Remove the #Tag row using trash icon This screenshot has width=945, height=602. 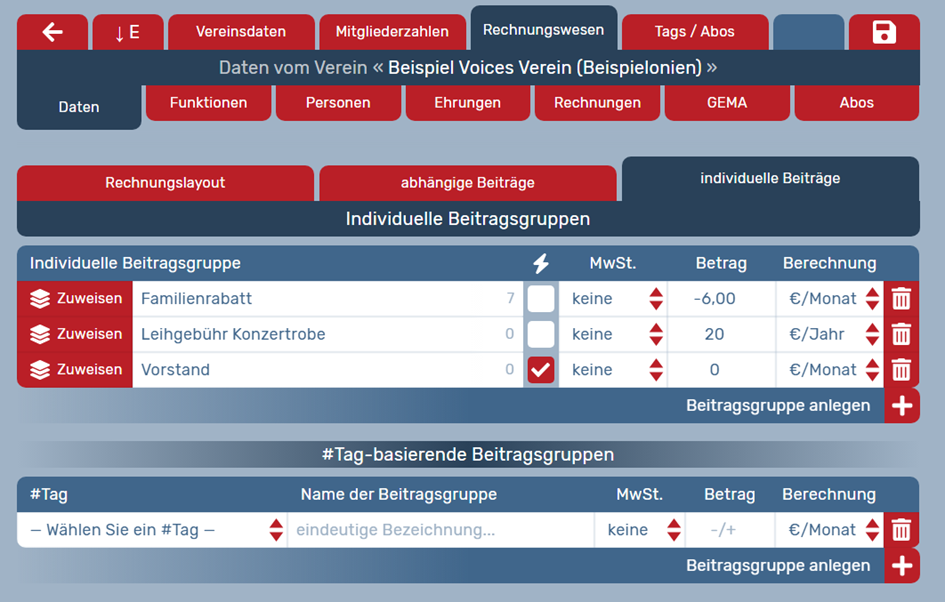point(901,530)
